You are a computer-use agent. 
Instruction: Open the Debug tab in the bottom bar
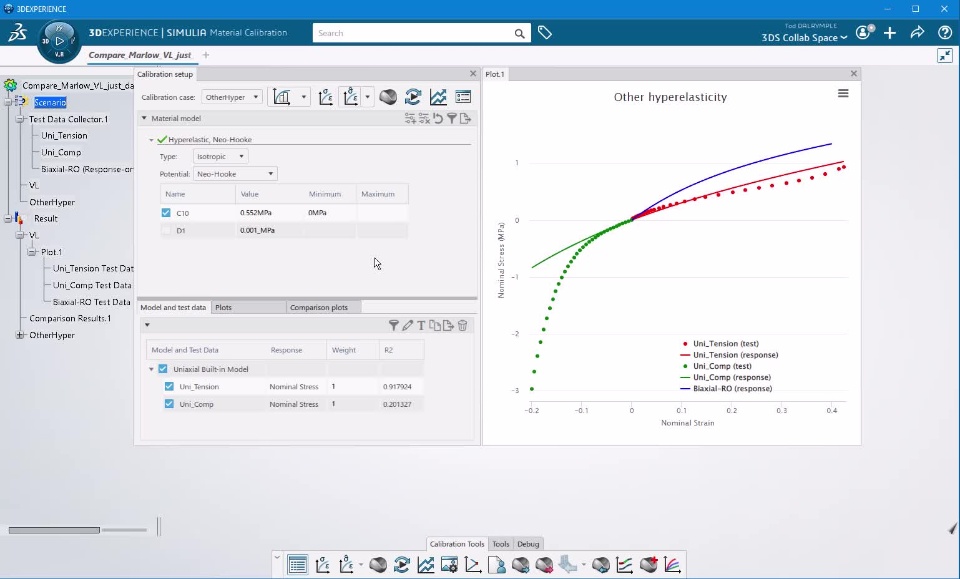pos(528,544)
